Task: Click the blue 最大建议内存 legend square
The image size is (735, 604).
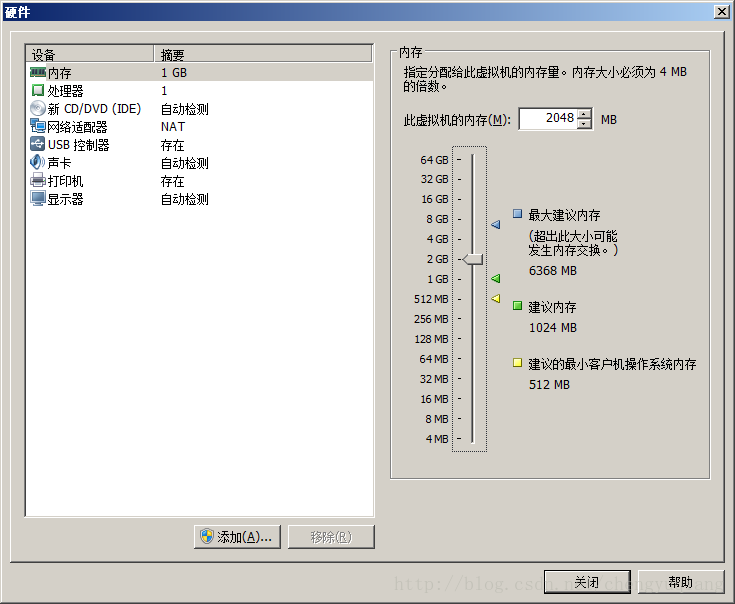Action: click(x=518, y=214)
